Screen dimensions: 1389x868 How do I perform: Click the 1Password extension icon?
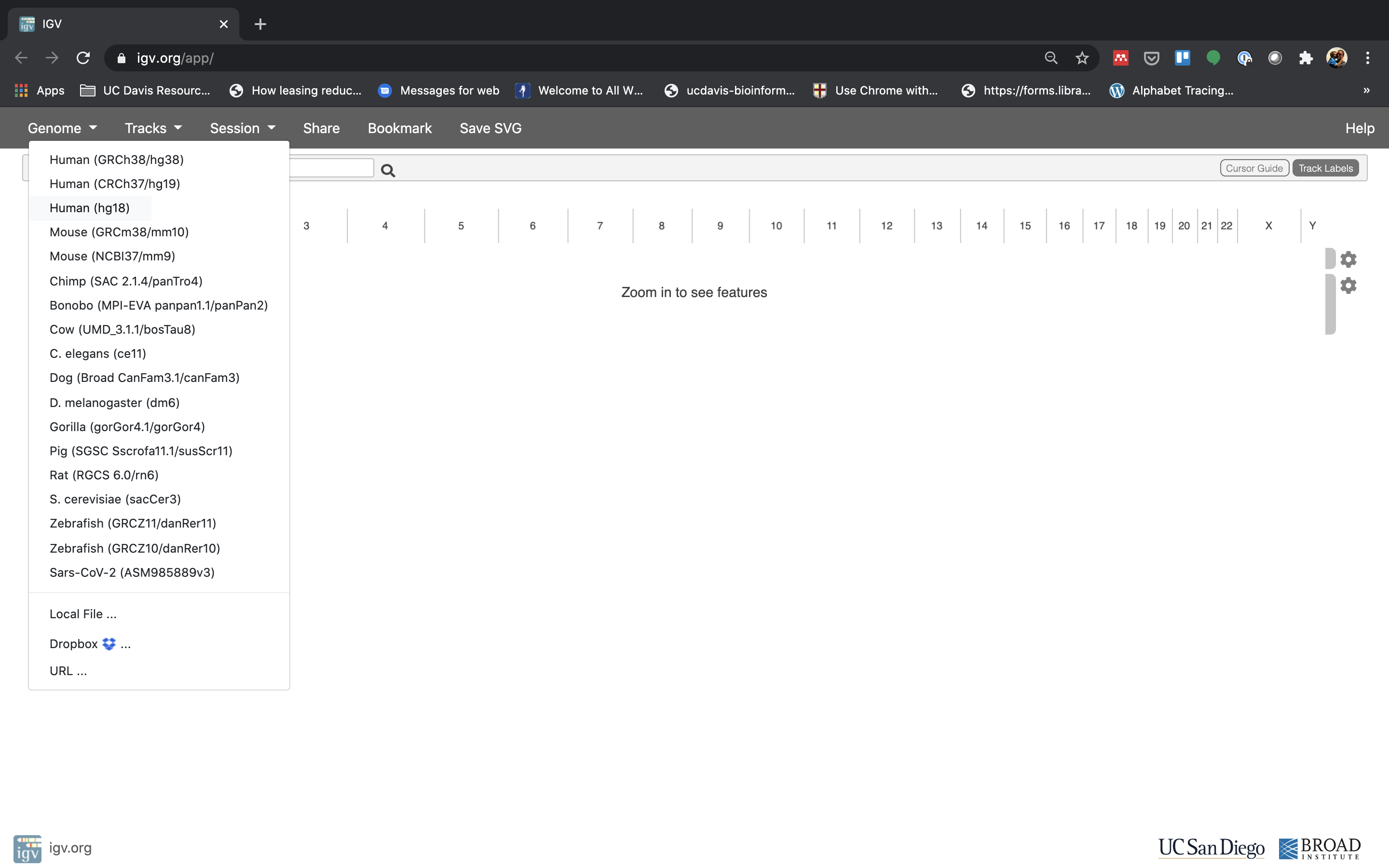(1244, 58)
